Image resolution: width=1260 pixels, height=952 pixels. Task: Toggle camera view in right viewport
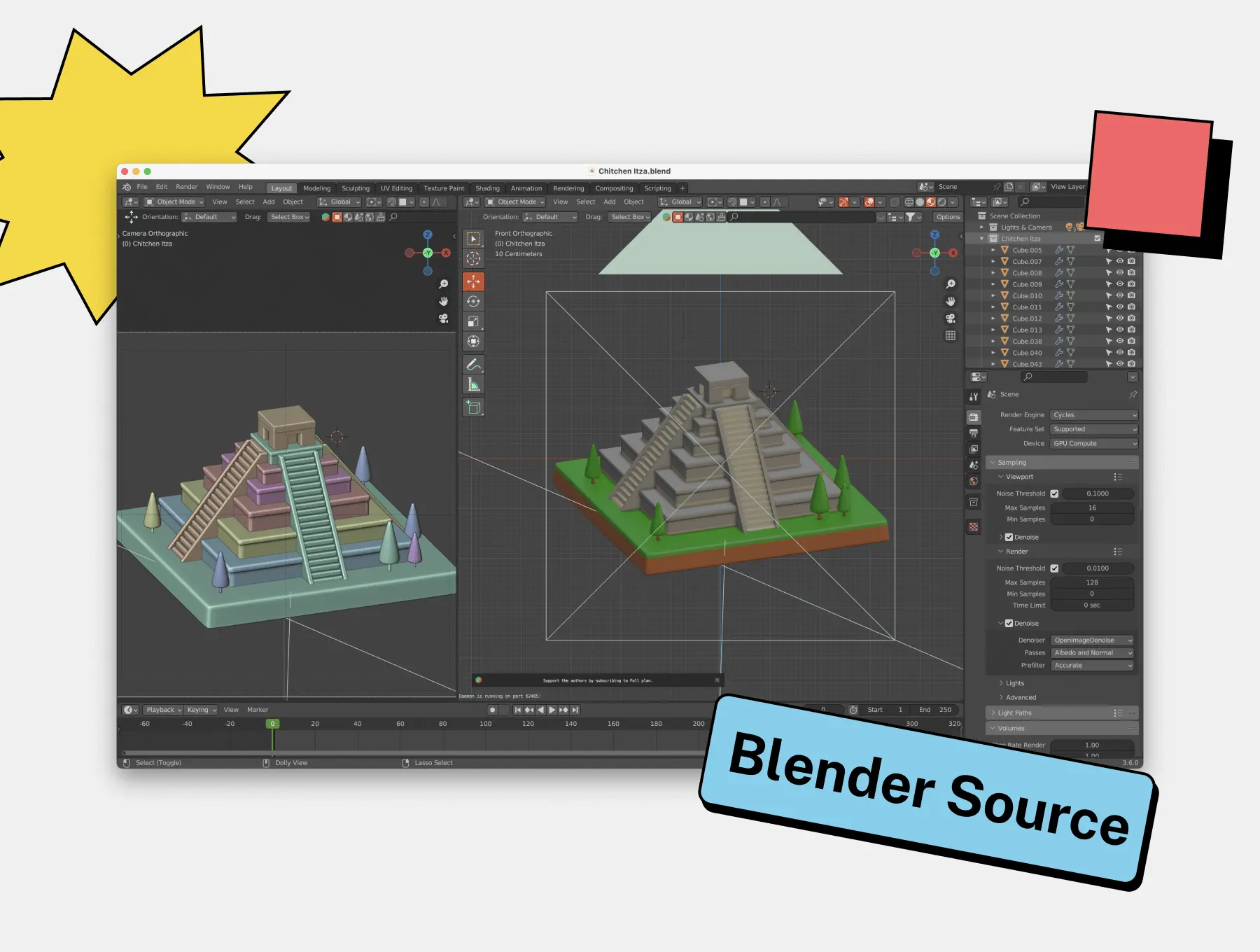coord(950,318)
